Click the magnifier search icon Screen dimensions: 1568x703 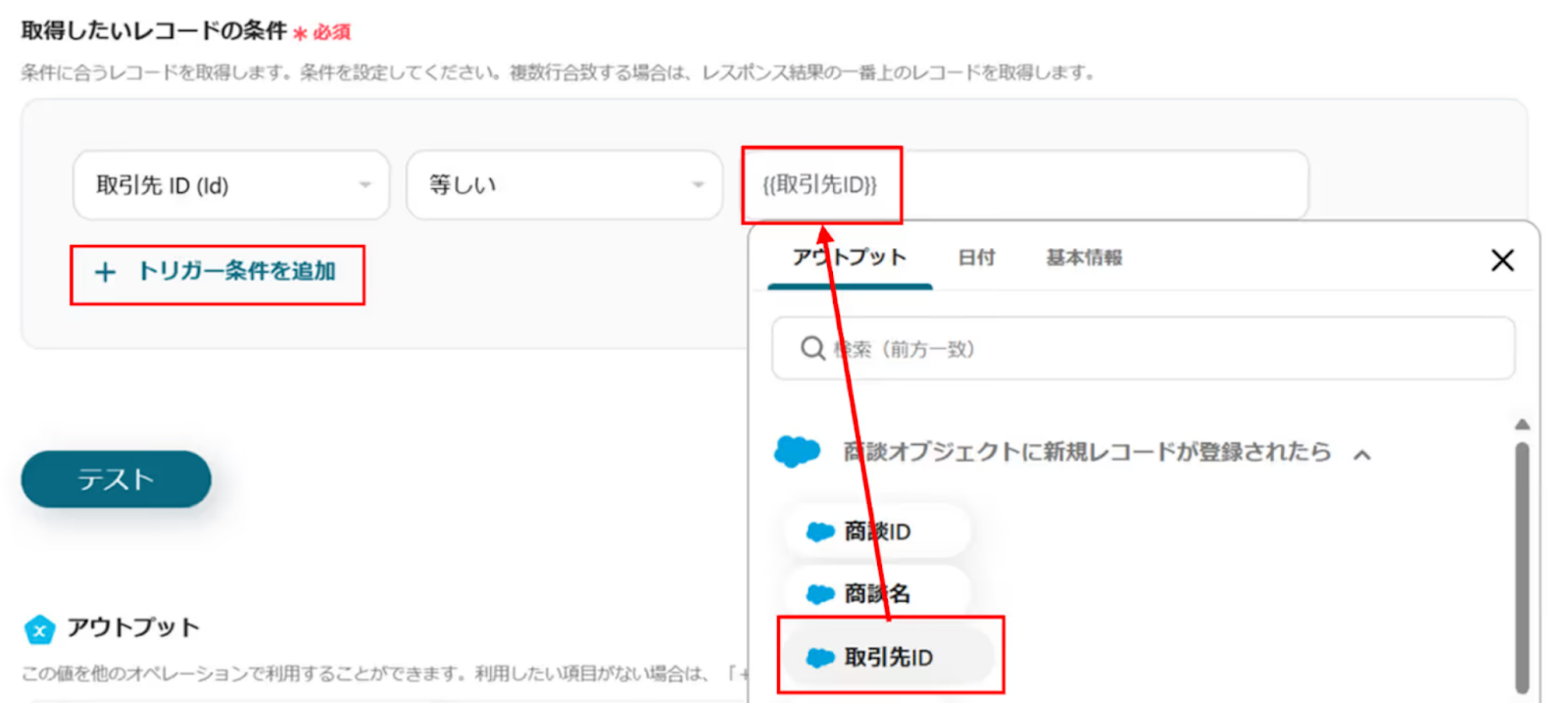[812, 348]
